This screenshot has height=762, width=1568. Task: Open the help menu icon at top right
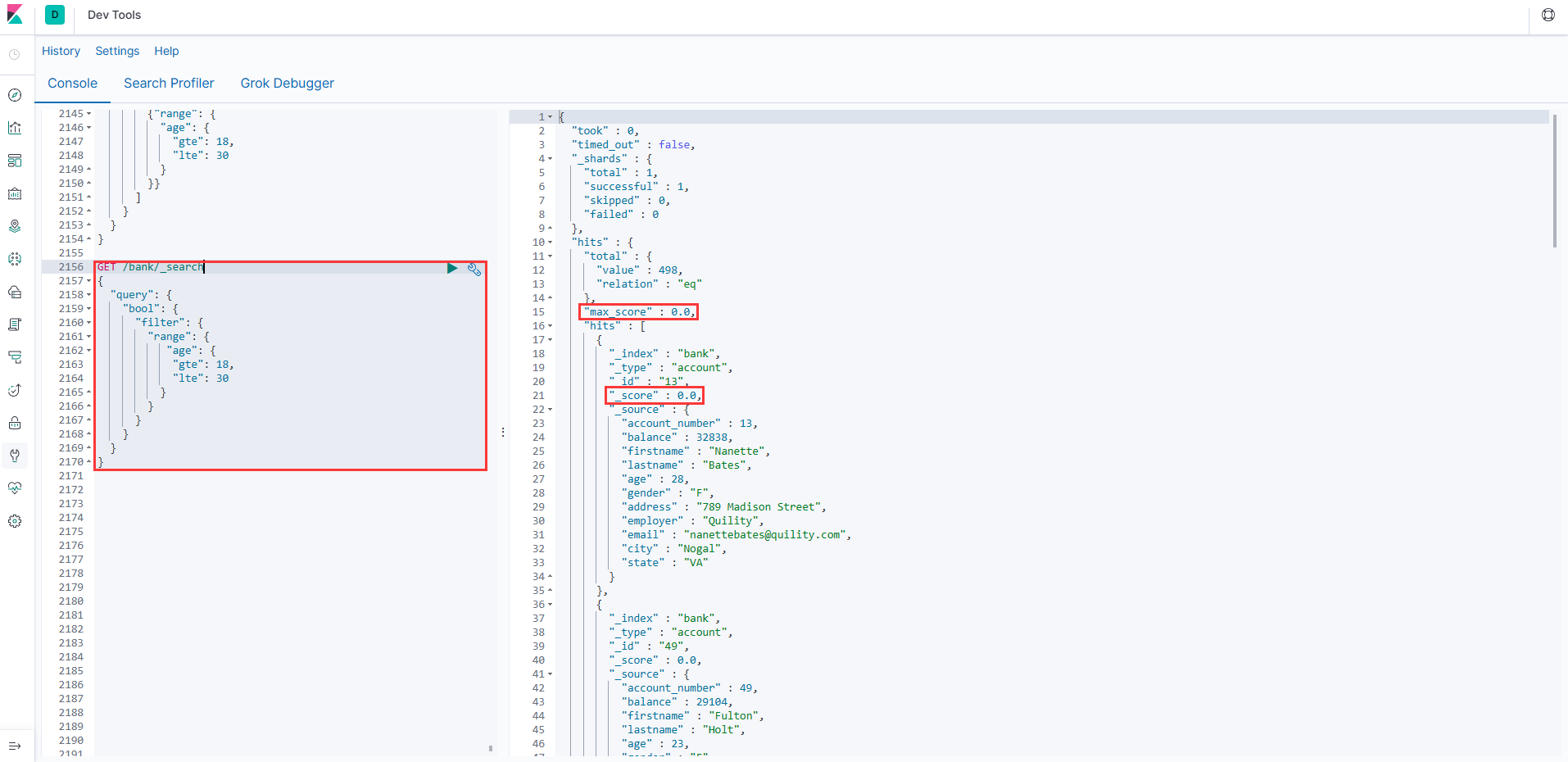(x=1548, y=15)
